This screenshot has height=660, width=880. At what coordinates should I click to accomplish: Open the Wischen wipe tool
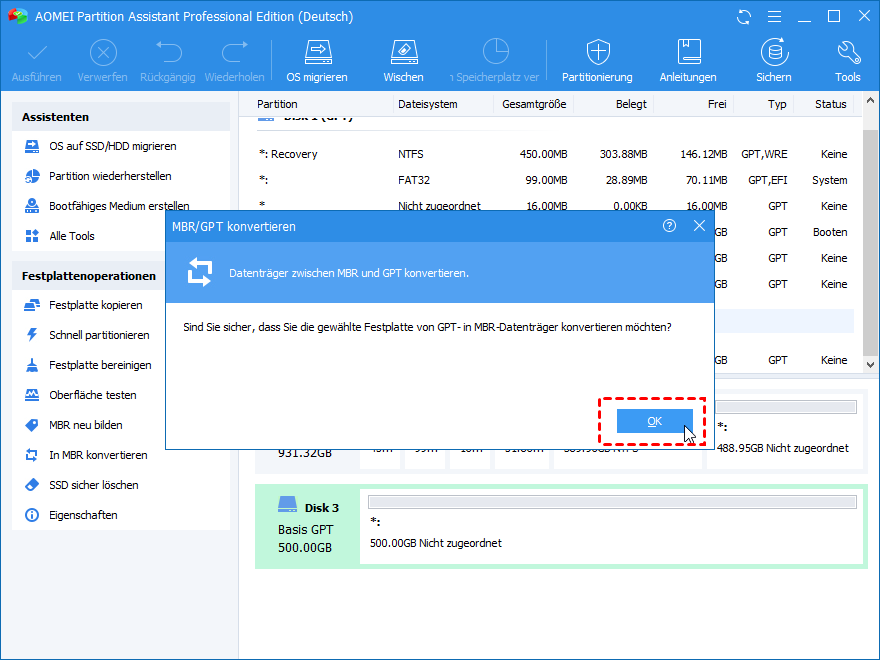(404, 61)
